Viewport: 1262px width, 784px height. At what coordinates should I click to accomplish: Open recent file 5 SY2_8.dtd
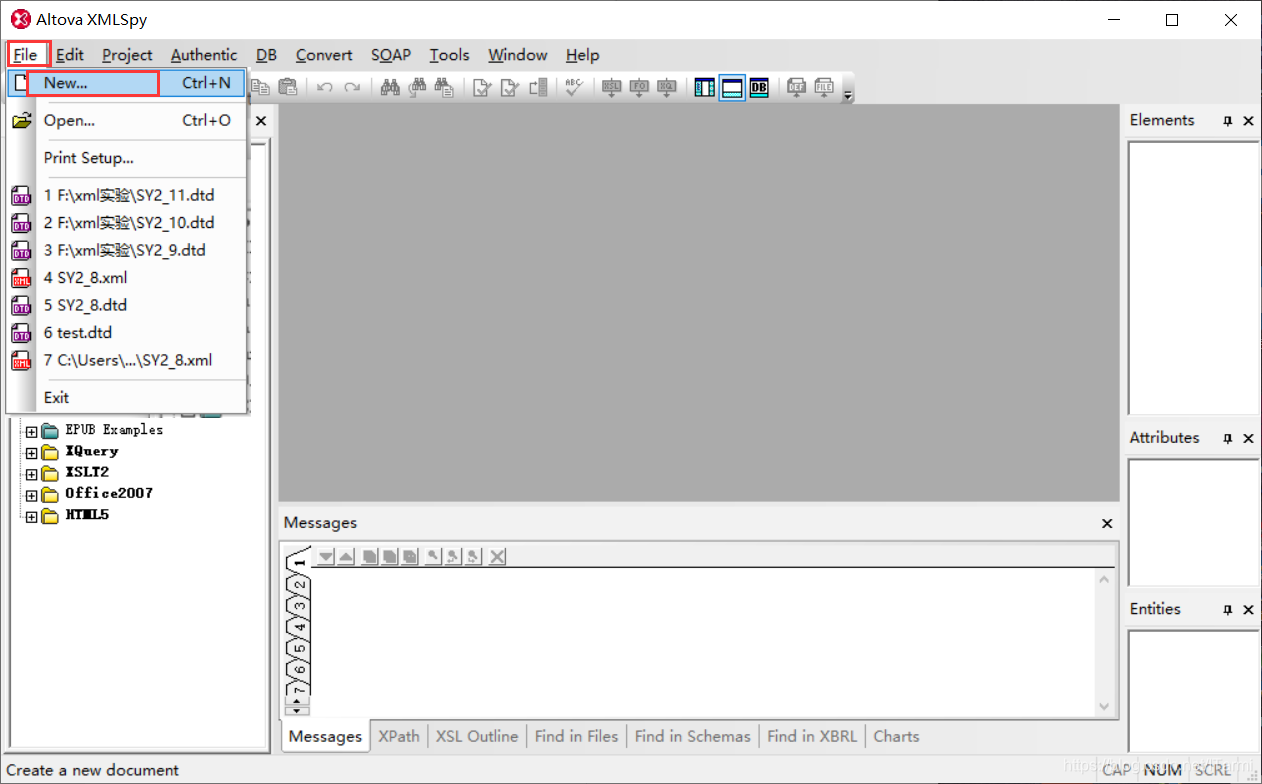tap(126, 305)
